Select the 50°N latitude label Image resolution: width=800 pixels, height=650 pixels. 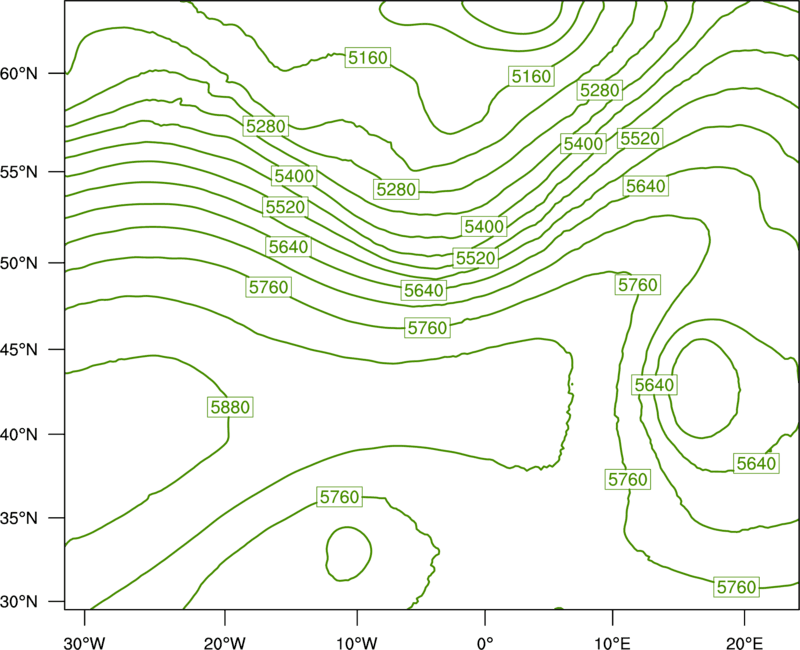(19, 263)
